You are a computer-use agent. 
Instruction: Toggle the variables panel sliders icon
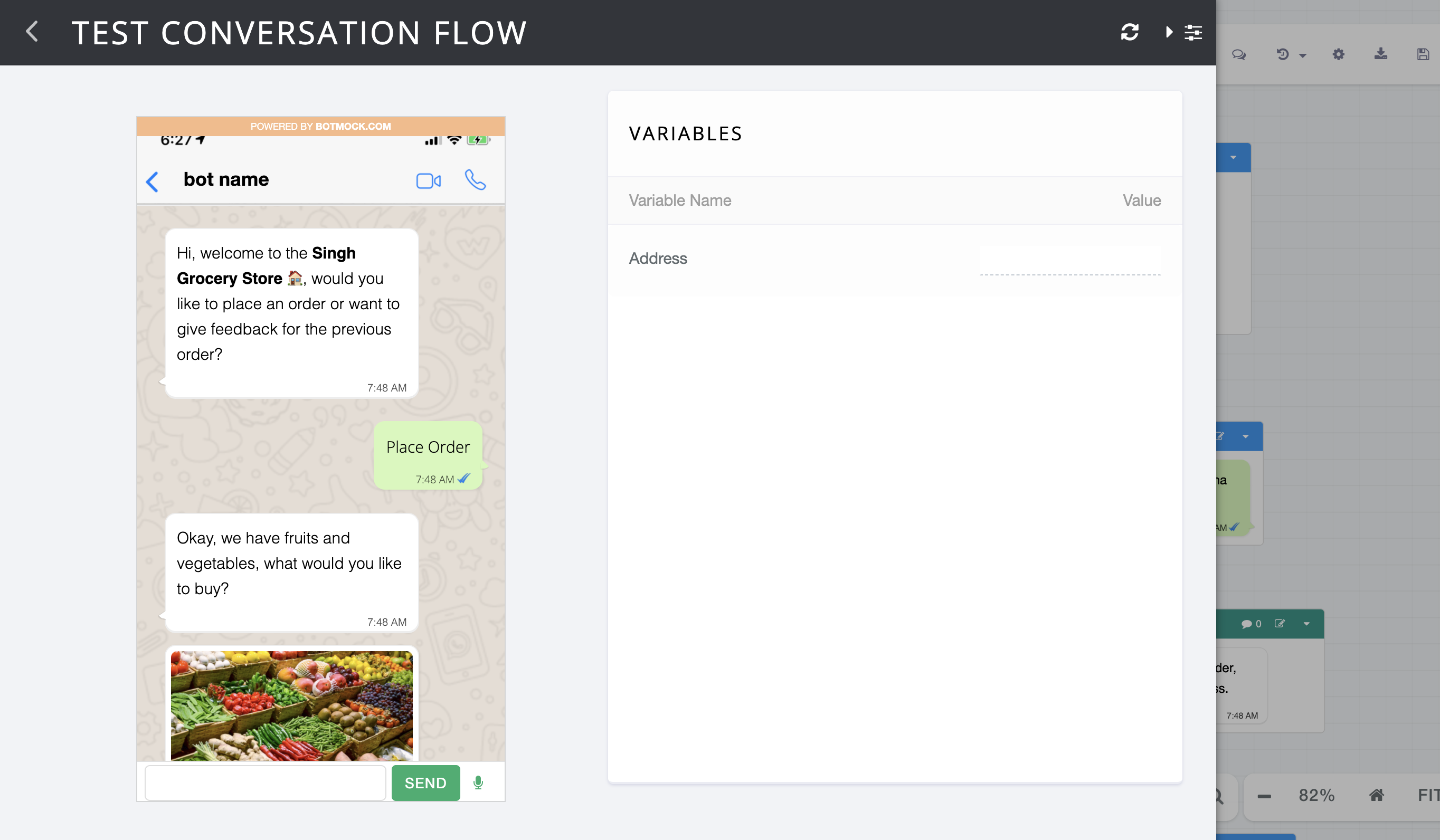tap(1192, 32)
